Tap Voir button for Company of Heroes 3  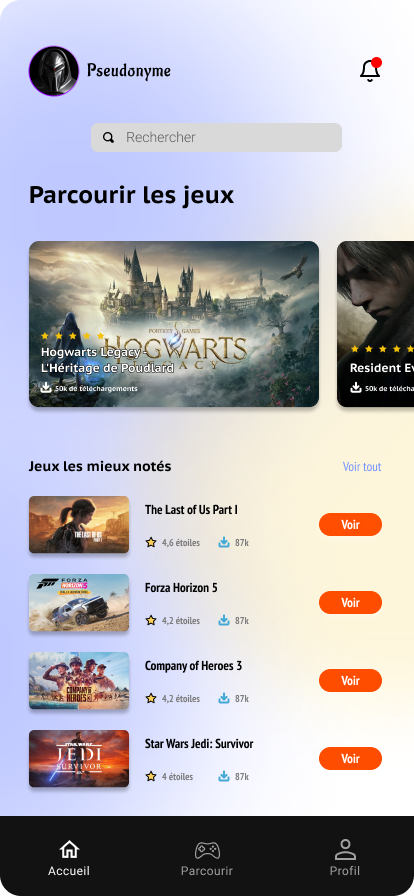(350, 681)
